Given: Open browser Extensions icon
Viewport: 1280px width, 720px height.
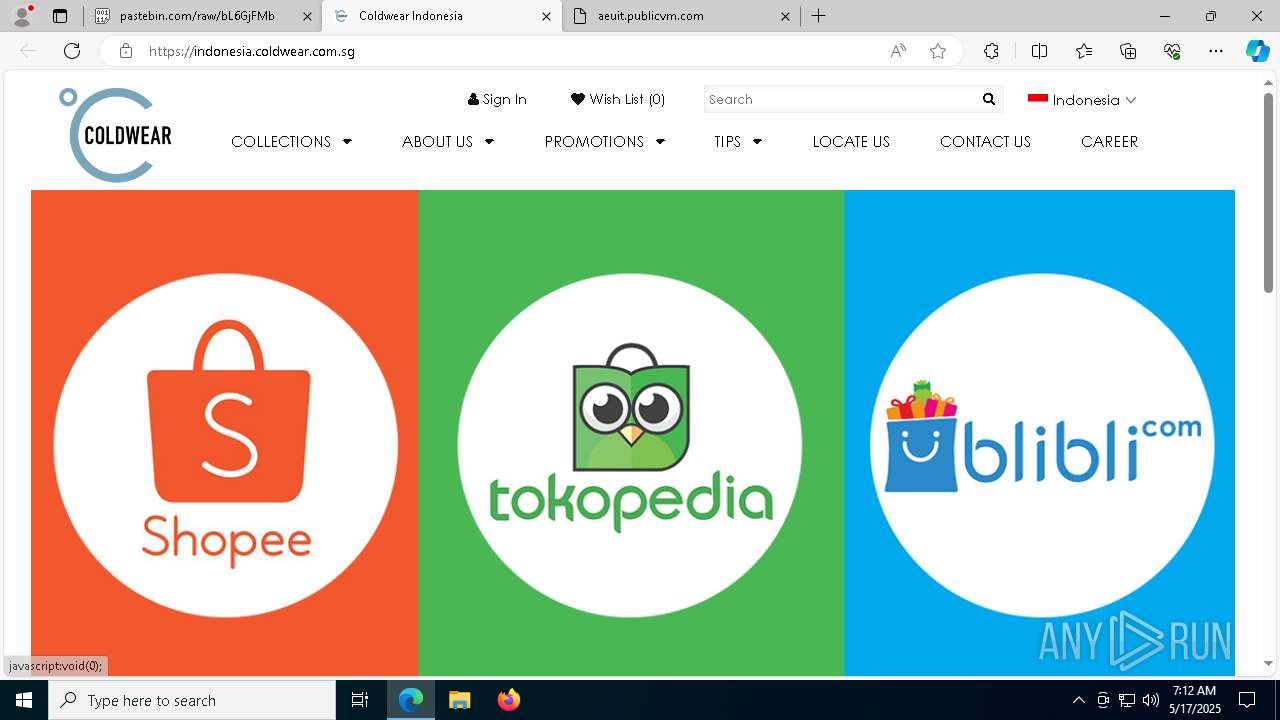Looking at the screenshot, I should (x=991, y=51).
